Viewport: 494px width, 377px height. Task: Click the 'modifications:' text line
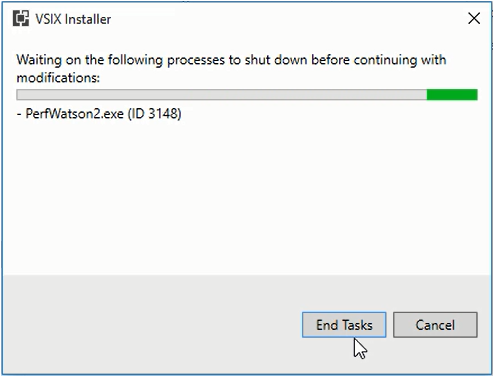coord(58,78)
